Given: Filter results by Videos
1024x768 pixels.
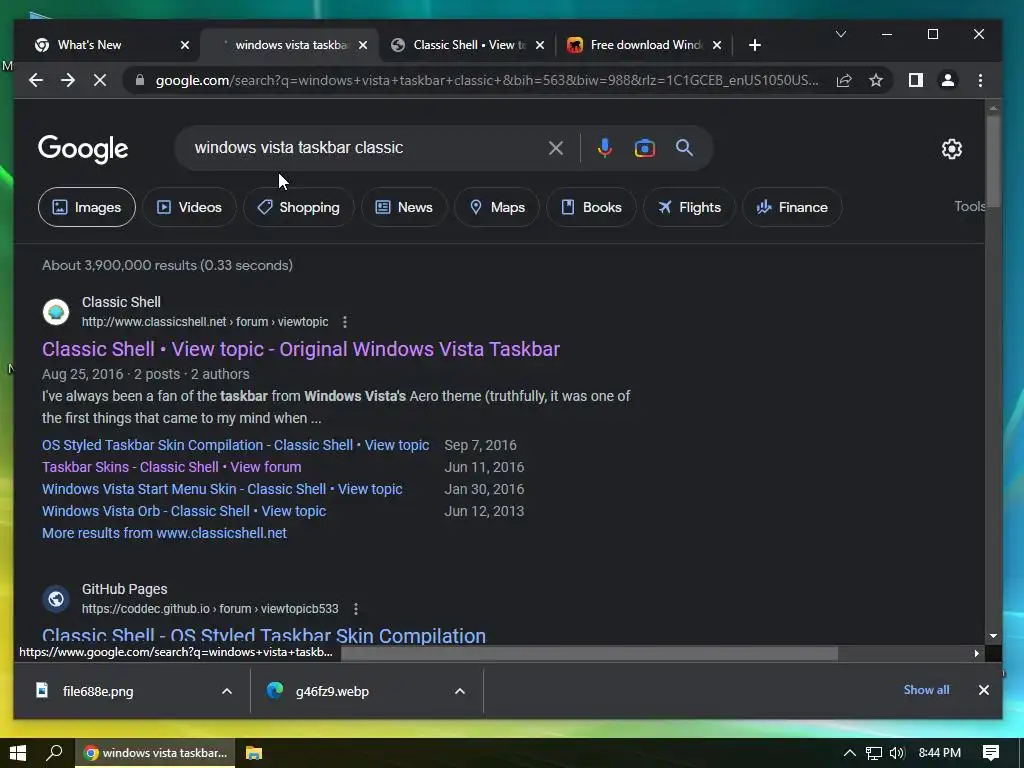Looking at the screenshot, I should (x=189, y=207).
